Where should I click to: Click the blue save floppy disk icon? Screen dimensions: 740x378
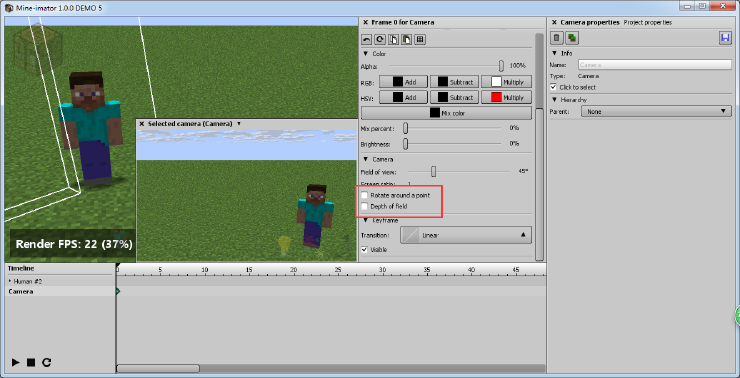pyautogui.click(x=725, y=38)
